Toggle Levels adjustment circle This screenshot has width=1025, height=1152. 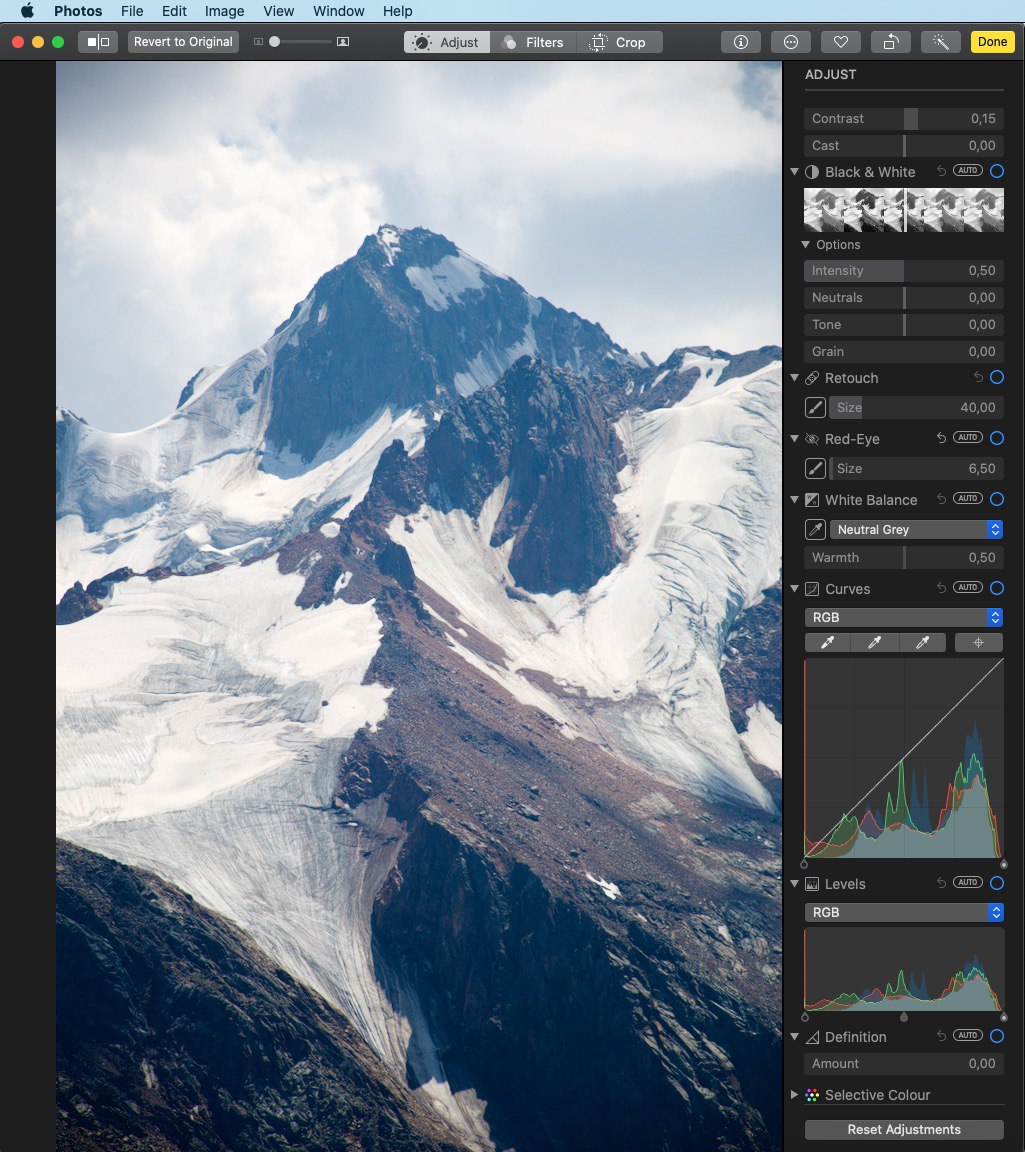tap(997, 883)
